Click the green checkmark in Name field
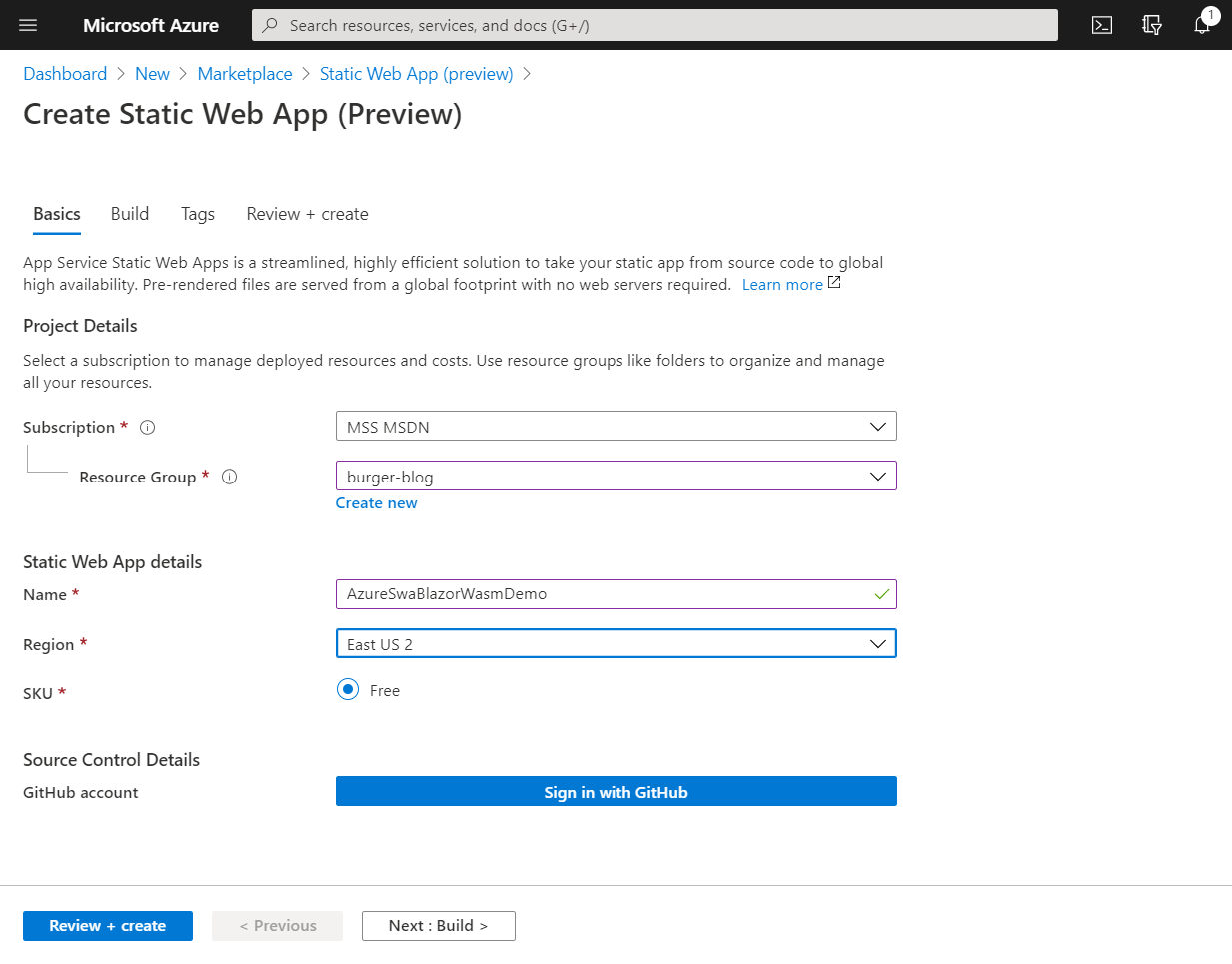Image resolution: width=1232 pixels, height=964 pixels. tap(881, 594)
